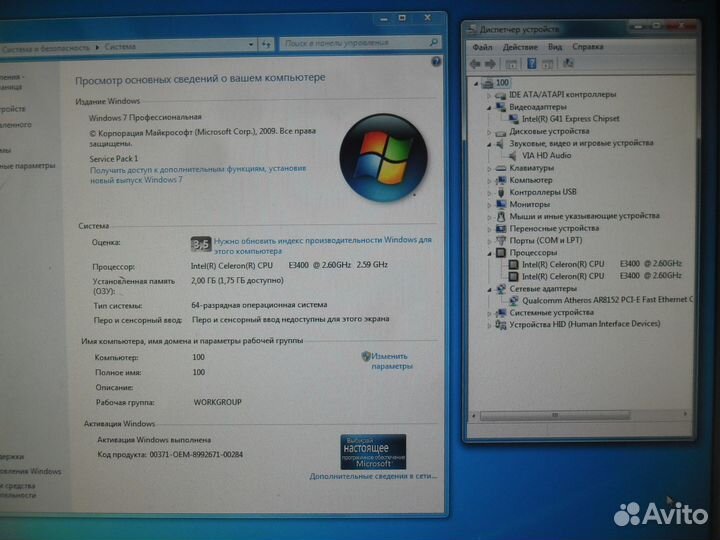Click the scan for hardware changes toolbar icon
The width and height of the screenshot is (720, 540).
click(568, 63)
